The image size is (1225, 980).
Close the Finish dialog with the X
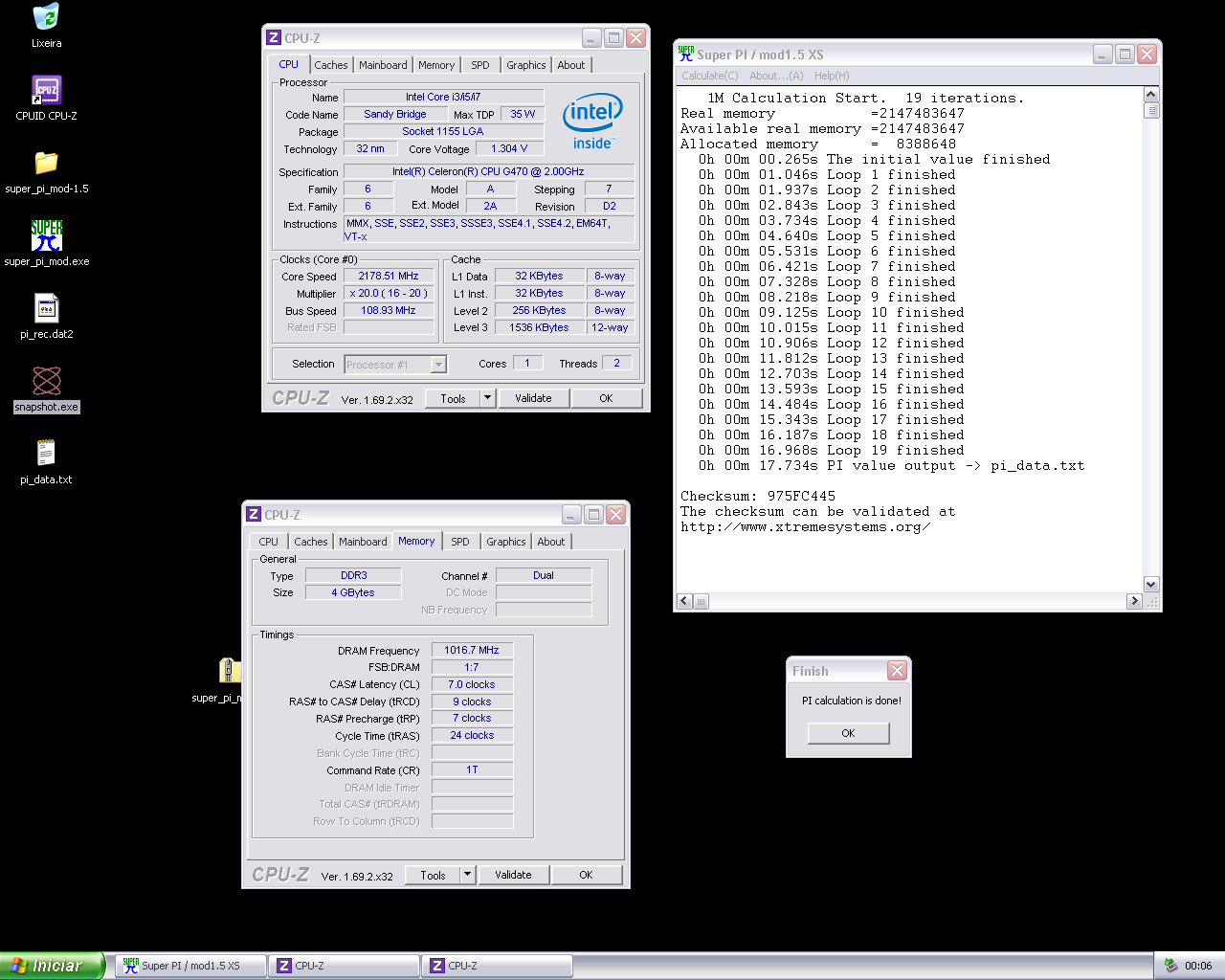(897, 671)
